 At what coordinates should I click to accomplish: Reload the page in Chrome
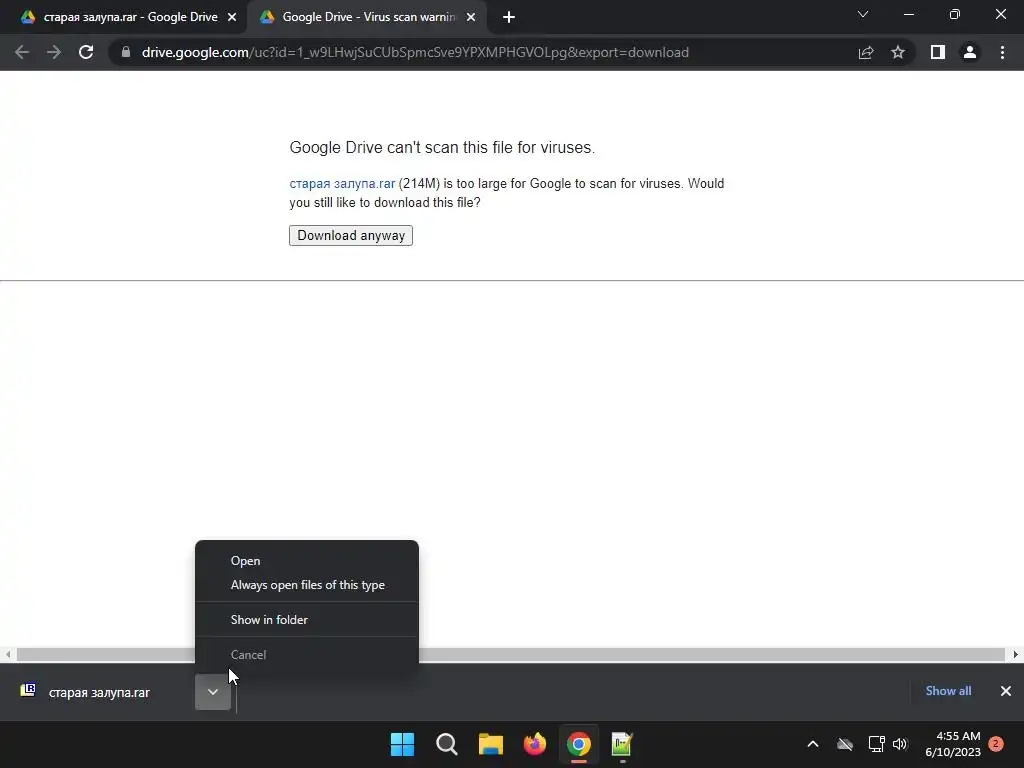pyautogui.click(x=86, y=52)
